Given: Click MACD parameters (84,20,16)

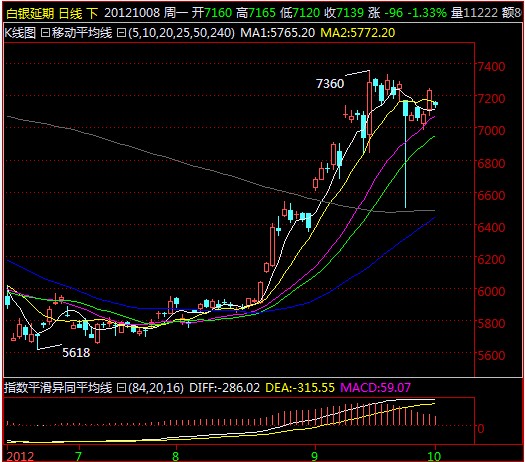Looking at the screenshot, I should point(155,388).
